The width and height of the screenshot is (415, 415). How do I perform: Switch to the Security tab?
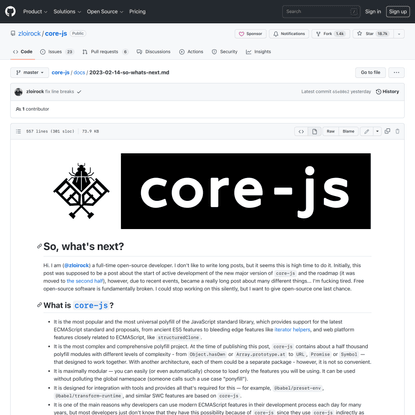point(225,52)
